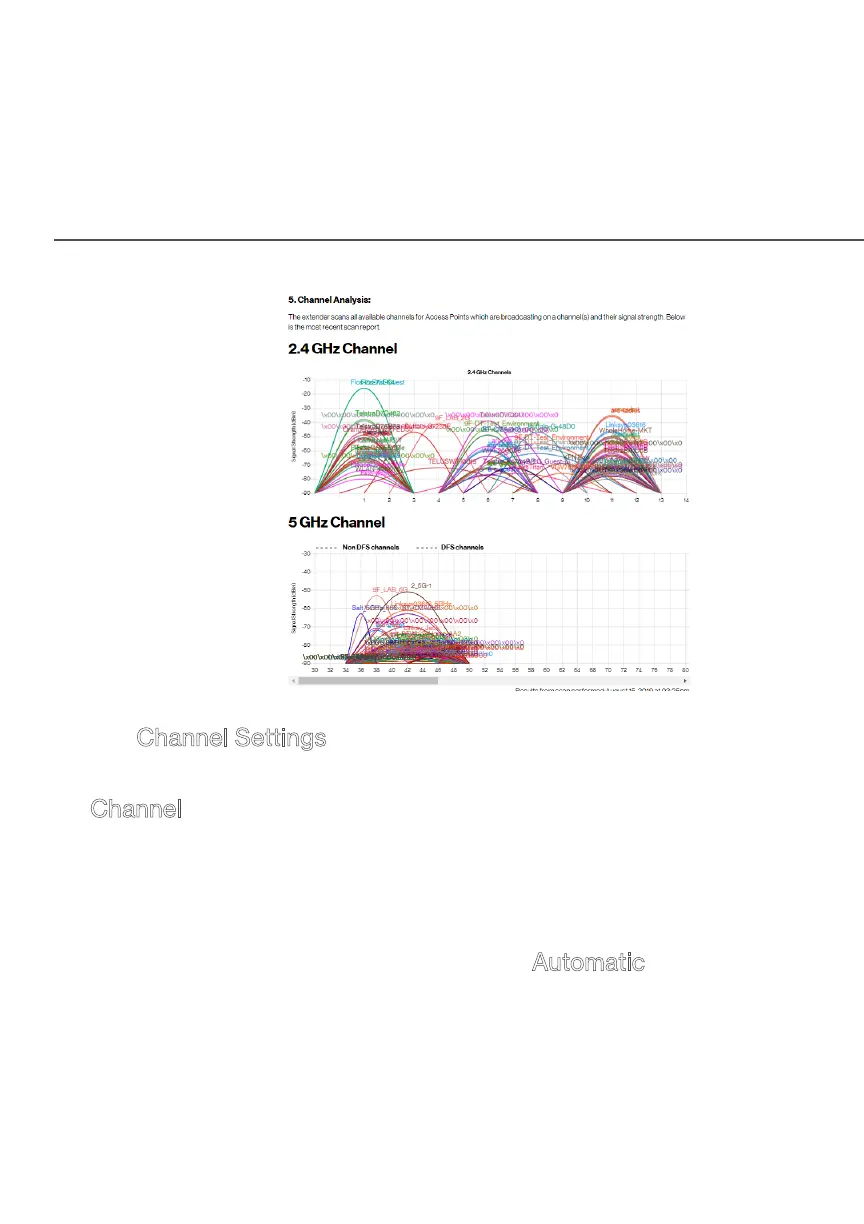Click the horizontal scrollbar thumb under 5 GHz chart

coord(368,680)
